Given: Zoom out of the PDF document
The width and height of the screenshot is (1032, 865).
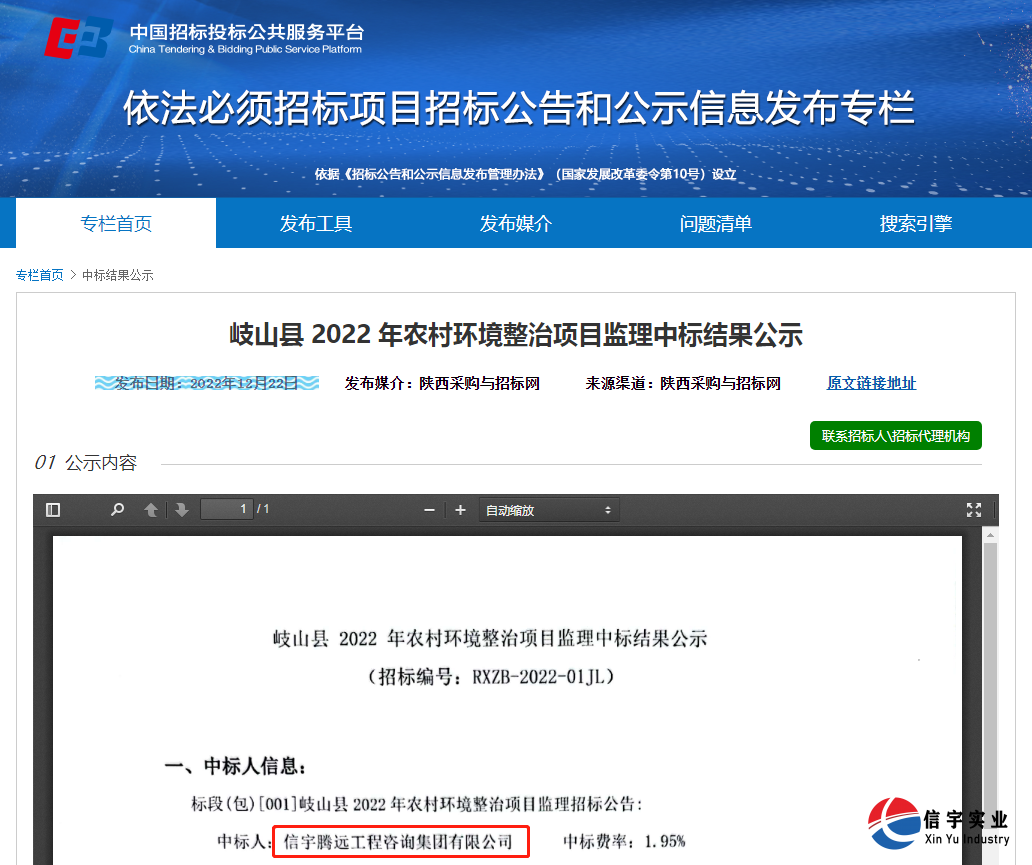Looking at the screenshot, I should [429, 509].
